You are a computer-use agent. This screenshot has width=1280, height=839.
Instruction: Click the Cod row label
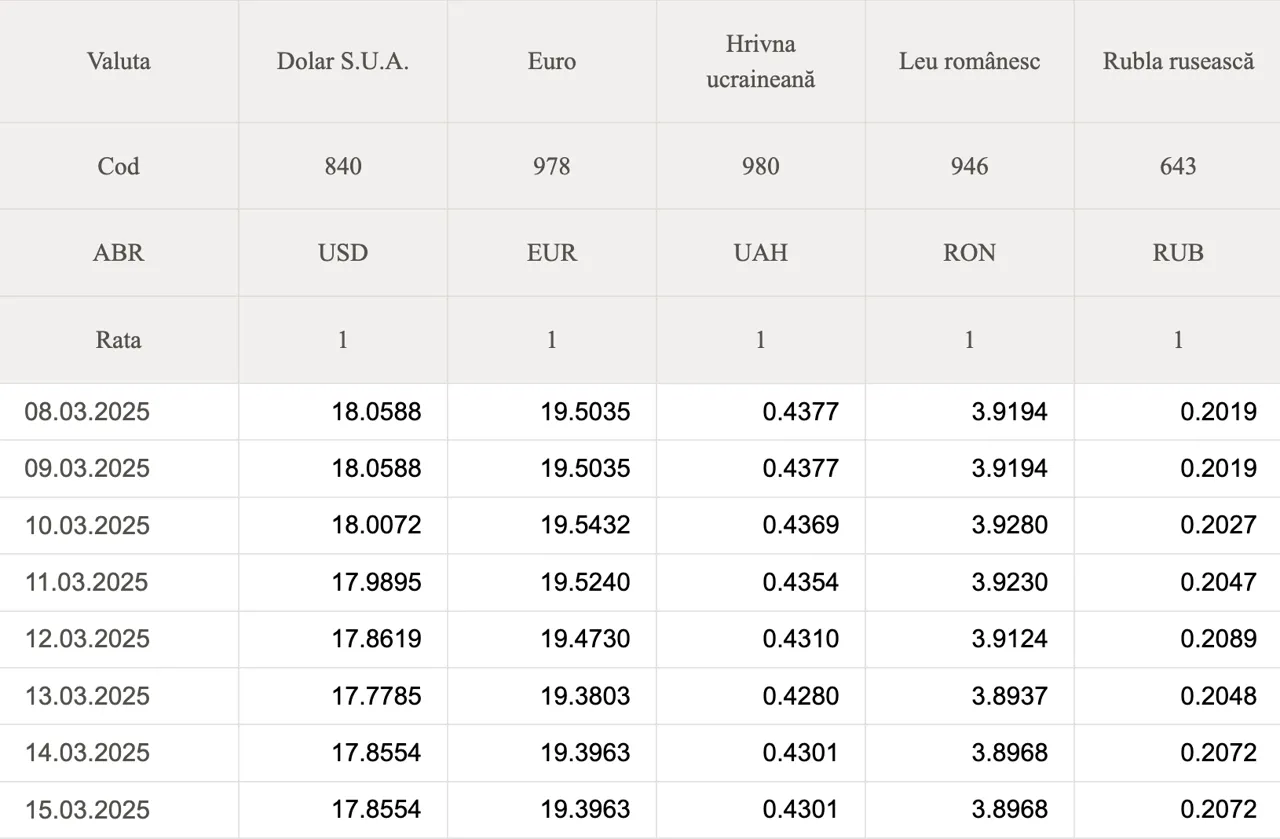pyautogui.click(x=119, y=166)
